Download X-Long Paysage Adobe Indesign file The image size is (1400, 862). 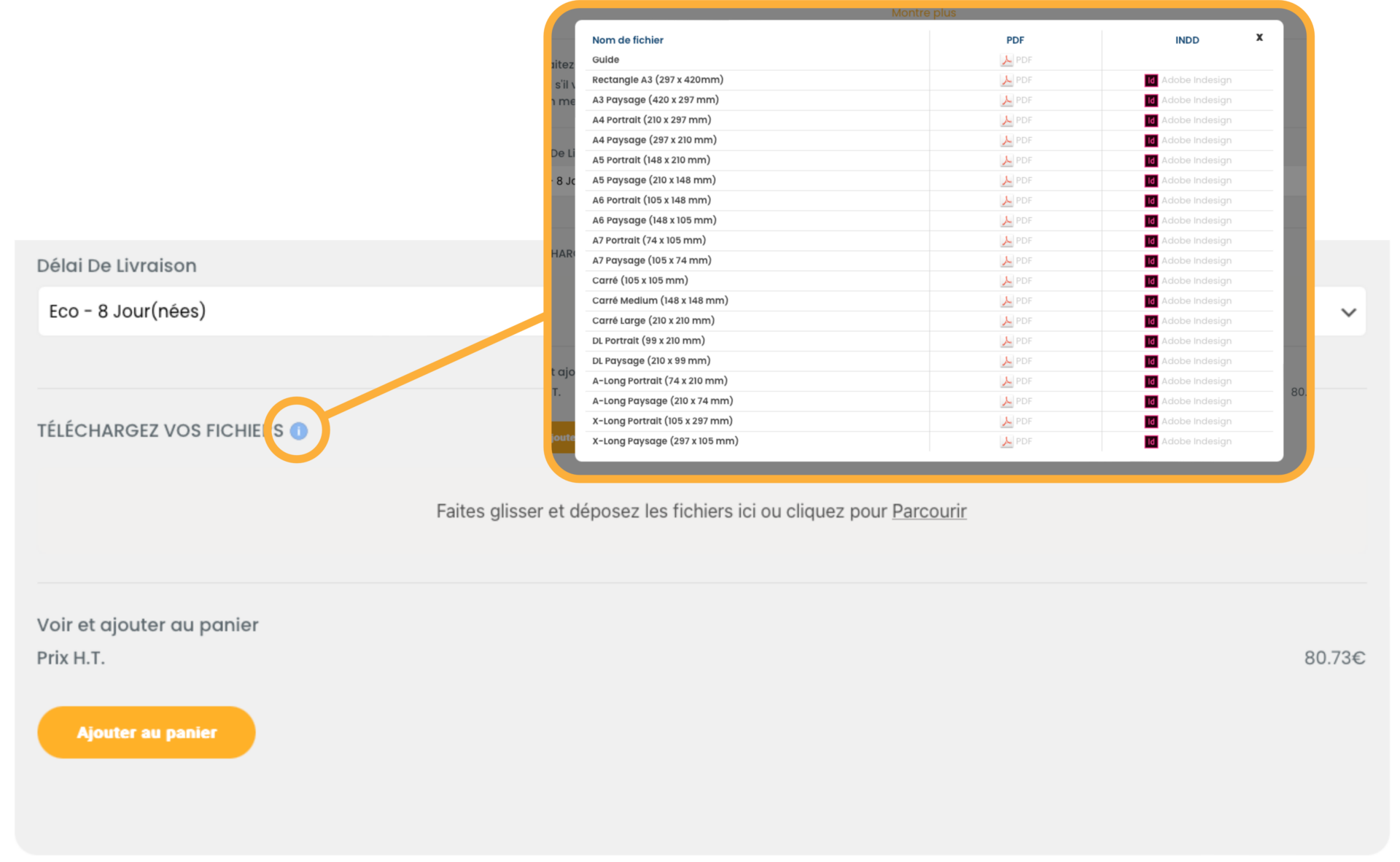click(x=1188, y=441)
